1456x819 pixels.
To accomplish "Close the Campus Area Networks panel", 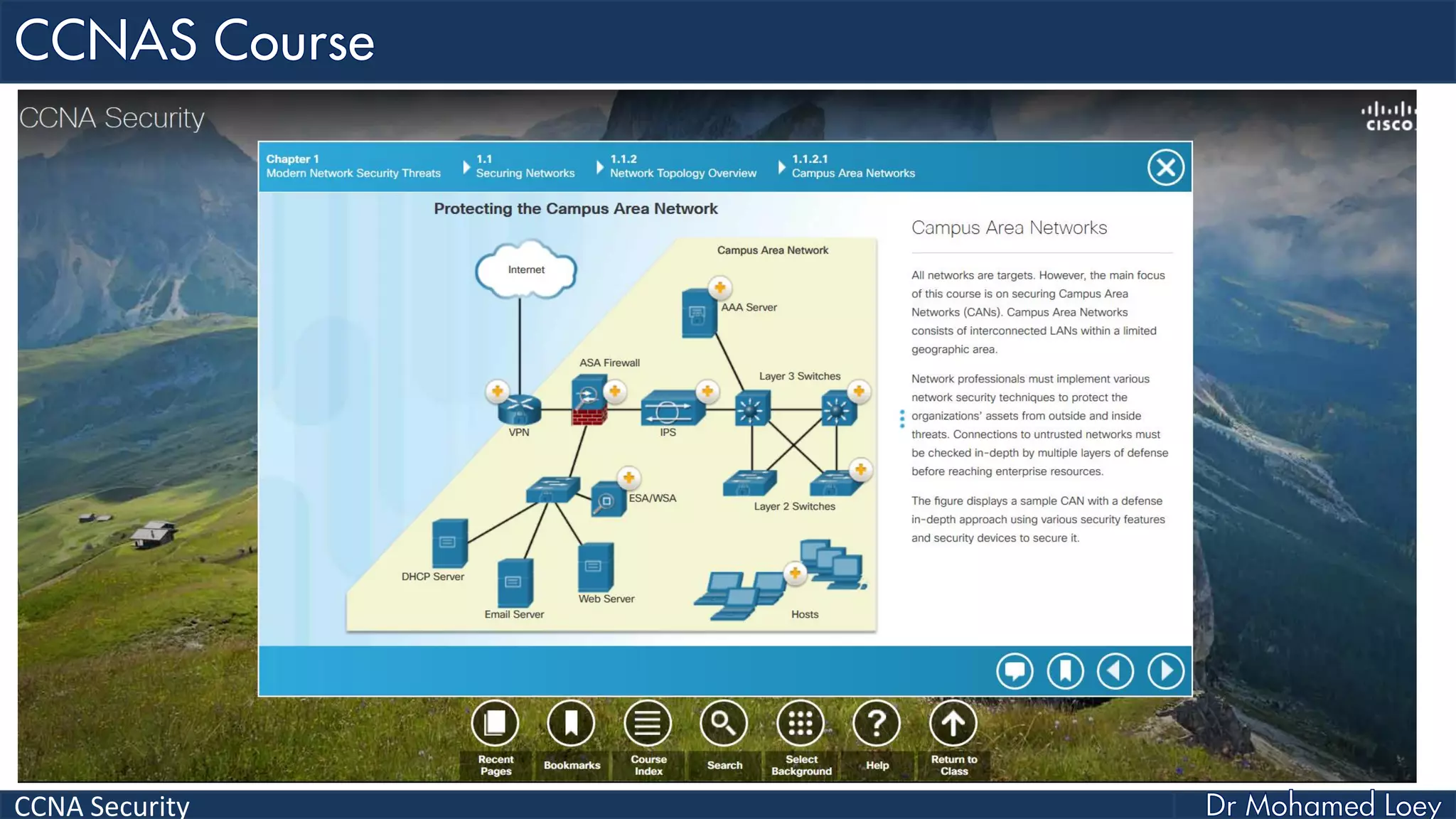I will pos(1166,168).
